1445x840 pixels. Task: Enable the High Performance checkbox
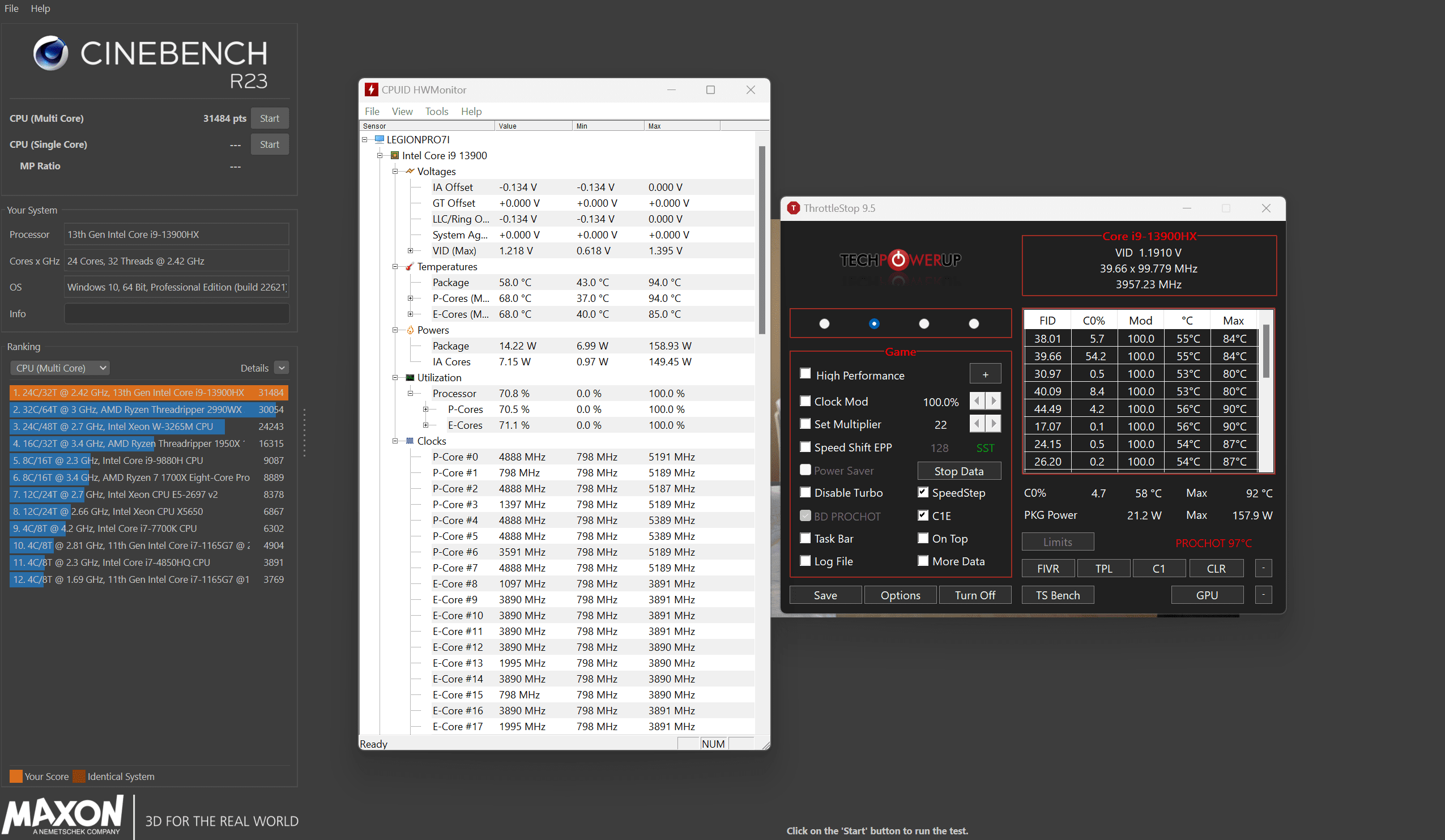(805, 374)
